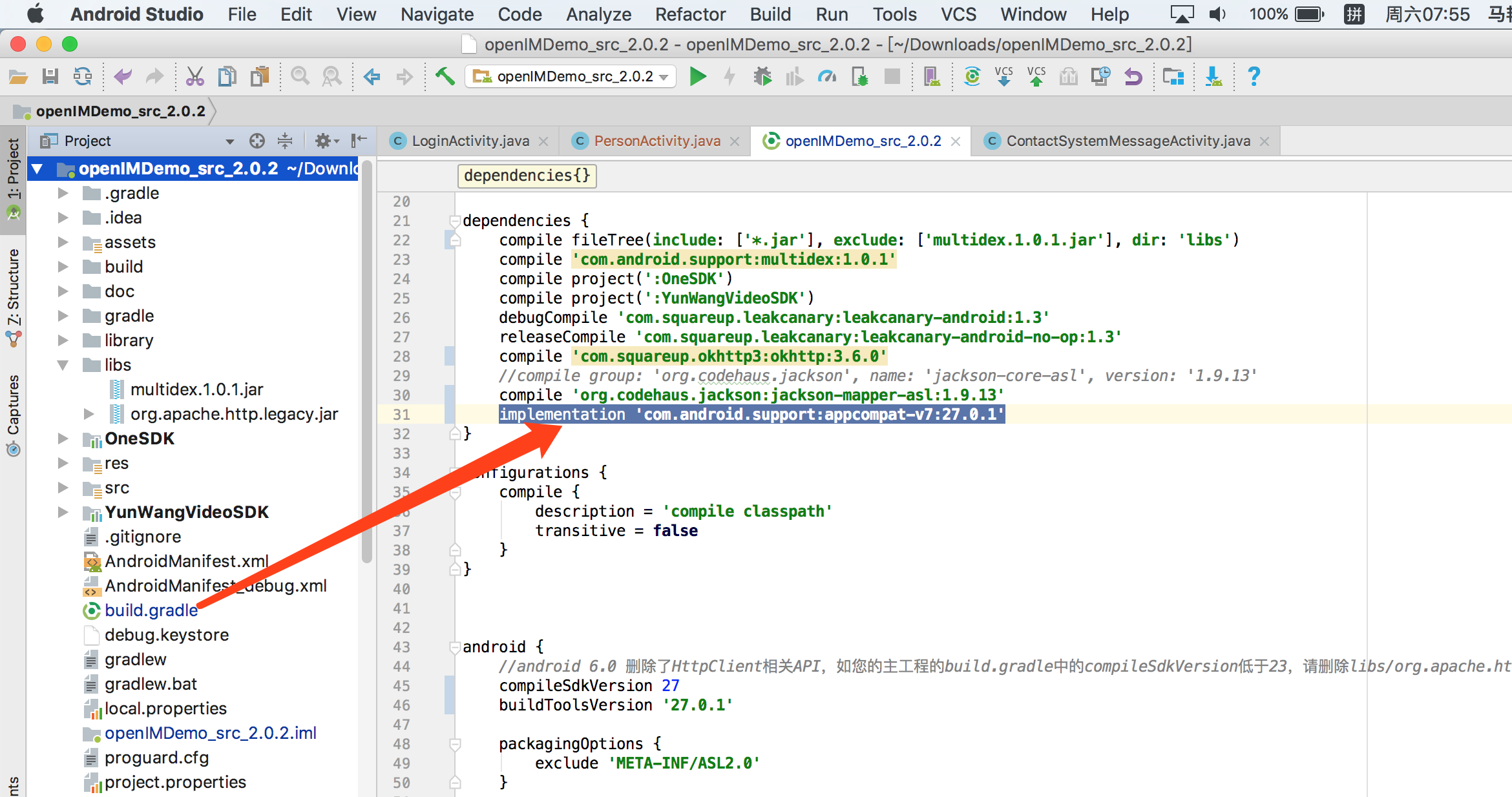This screenshot has height=797, width=1512.
Task: Click the Find magnifier icon
Action: 300,77
